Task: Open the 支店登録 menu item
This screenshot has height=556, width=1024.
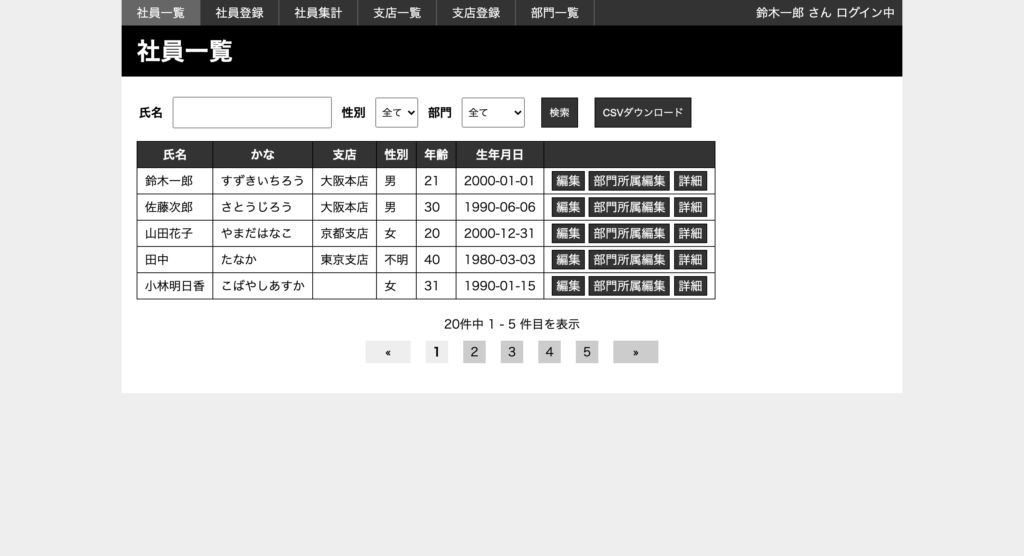Action: (476, 13)
